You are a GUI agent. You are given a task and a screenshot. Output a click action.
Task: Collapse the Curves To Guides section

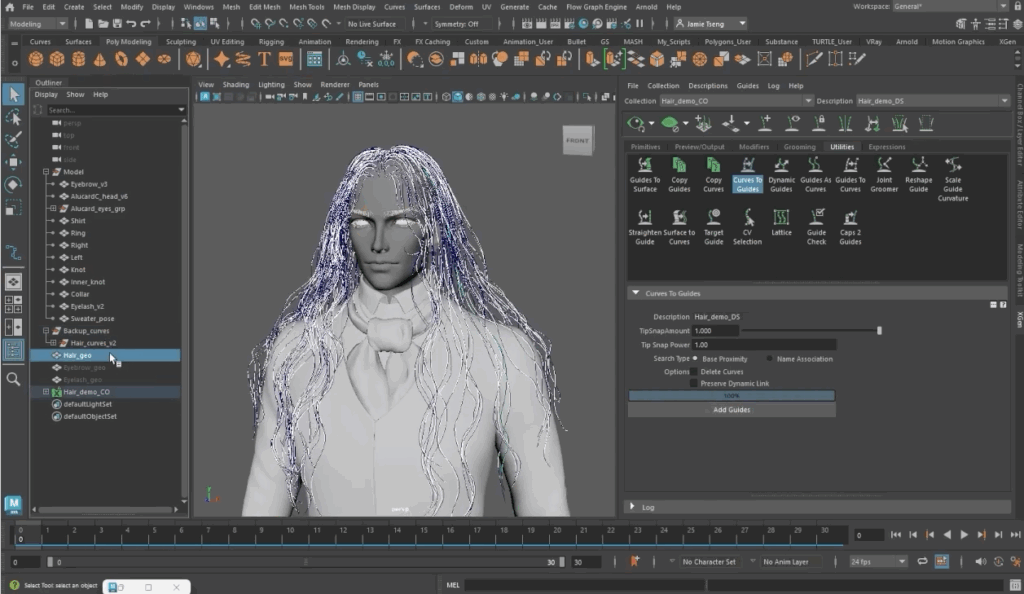click(634, 292)
